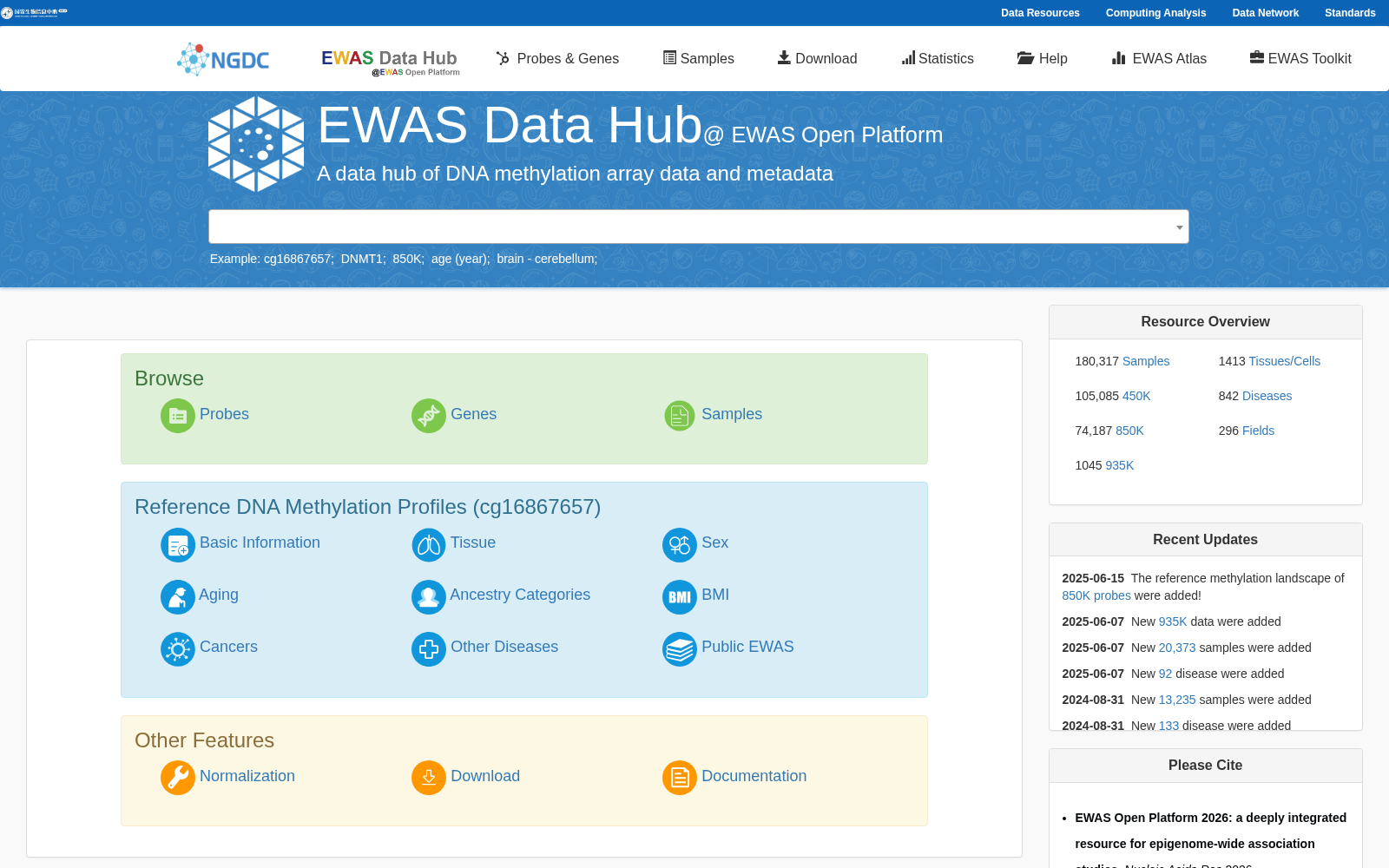Open the Download navbar menu
1389x868 pixels.
tap(817, 58)
